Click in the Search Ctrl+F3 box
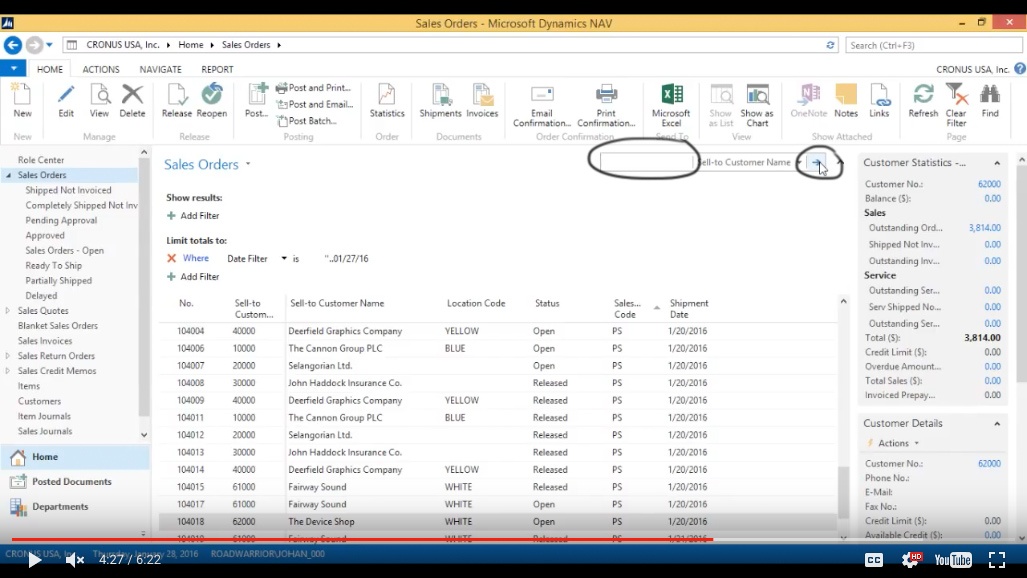This screenshot has height=578, width=1027. 933,45
